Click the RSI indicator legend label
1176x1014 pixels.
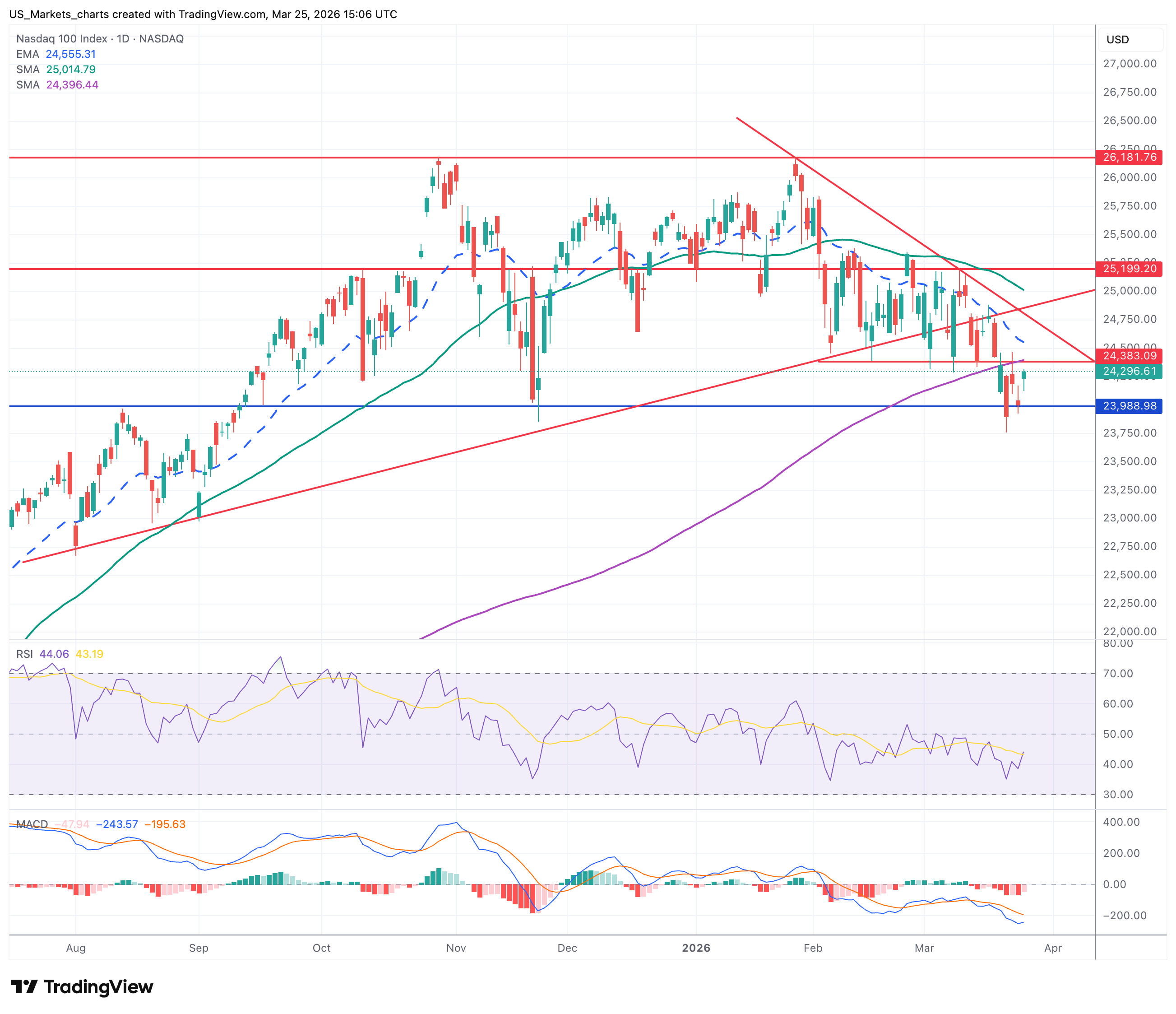coord(24,654)
